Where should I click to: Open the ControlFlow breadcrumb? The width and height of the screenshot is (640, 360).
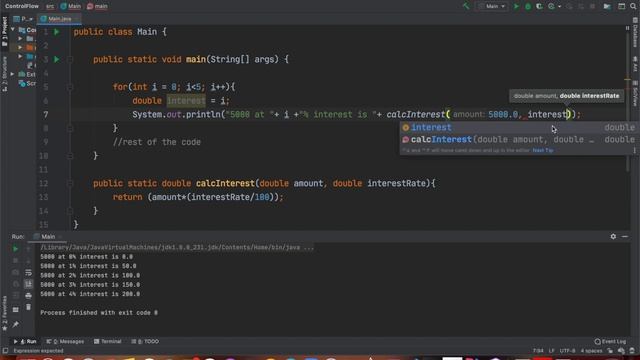(22, 6)
